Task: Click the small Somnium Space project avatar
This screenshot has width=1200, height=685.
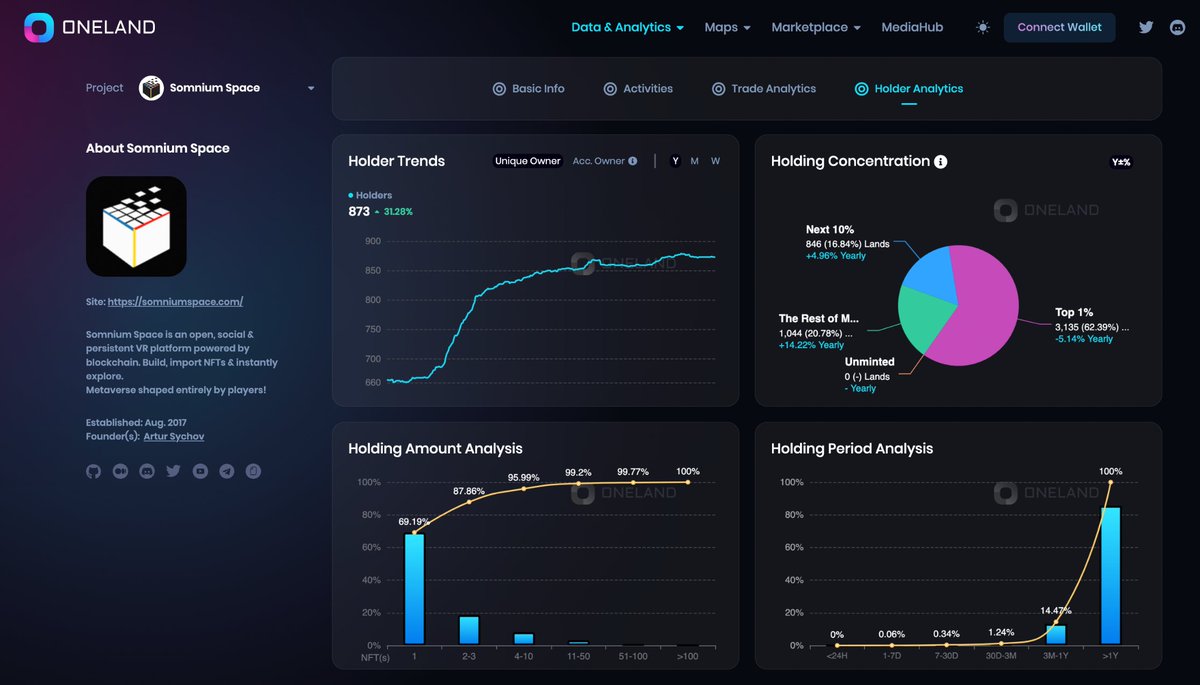Action: pos(151,88)
